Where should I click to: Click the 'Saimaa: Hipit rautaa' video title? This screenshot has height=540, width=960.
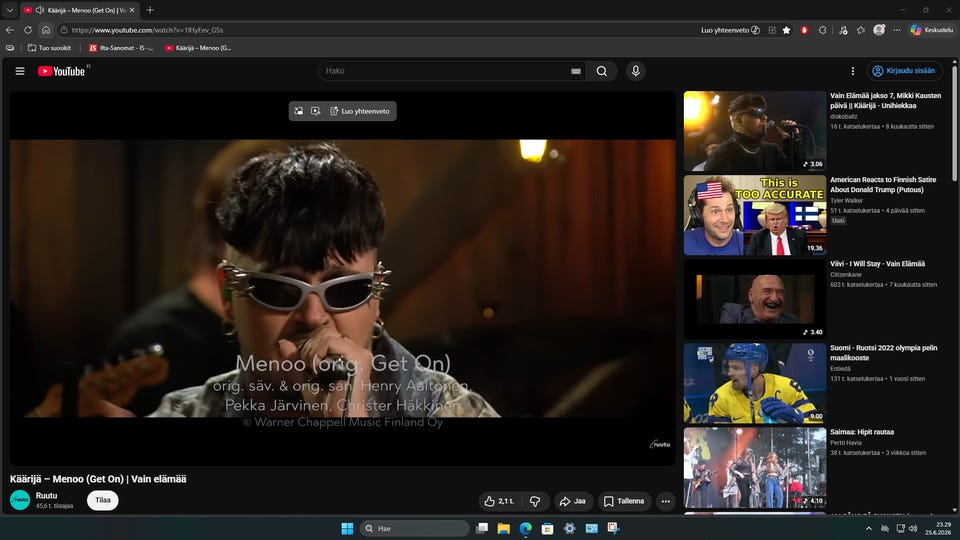(862, 432)
